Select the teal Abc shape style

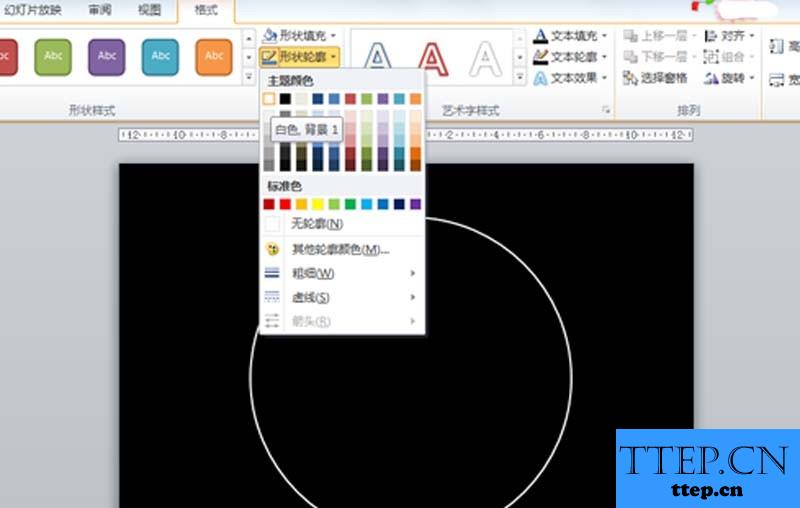(160, 57)
